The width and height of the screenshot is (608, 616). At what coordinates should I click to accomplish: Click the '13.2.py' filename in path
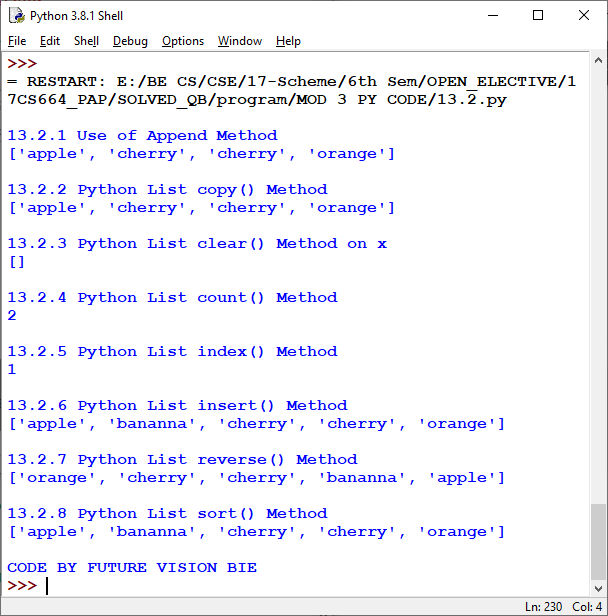pyautogui.click(x=472, y=100)
